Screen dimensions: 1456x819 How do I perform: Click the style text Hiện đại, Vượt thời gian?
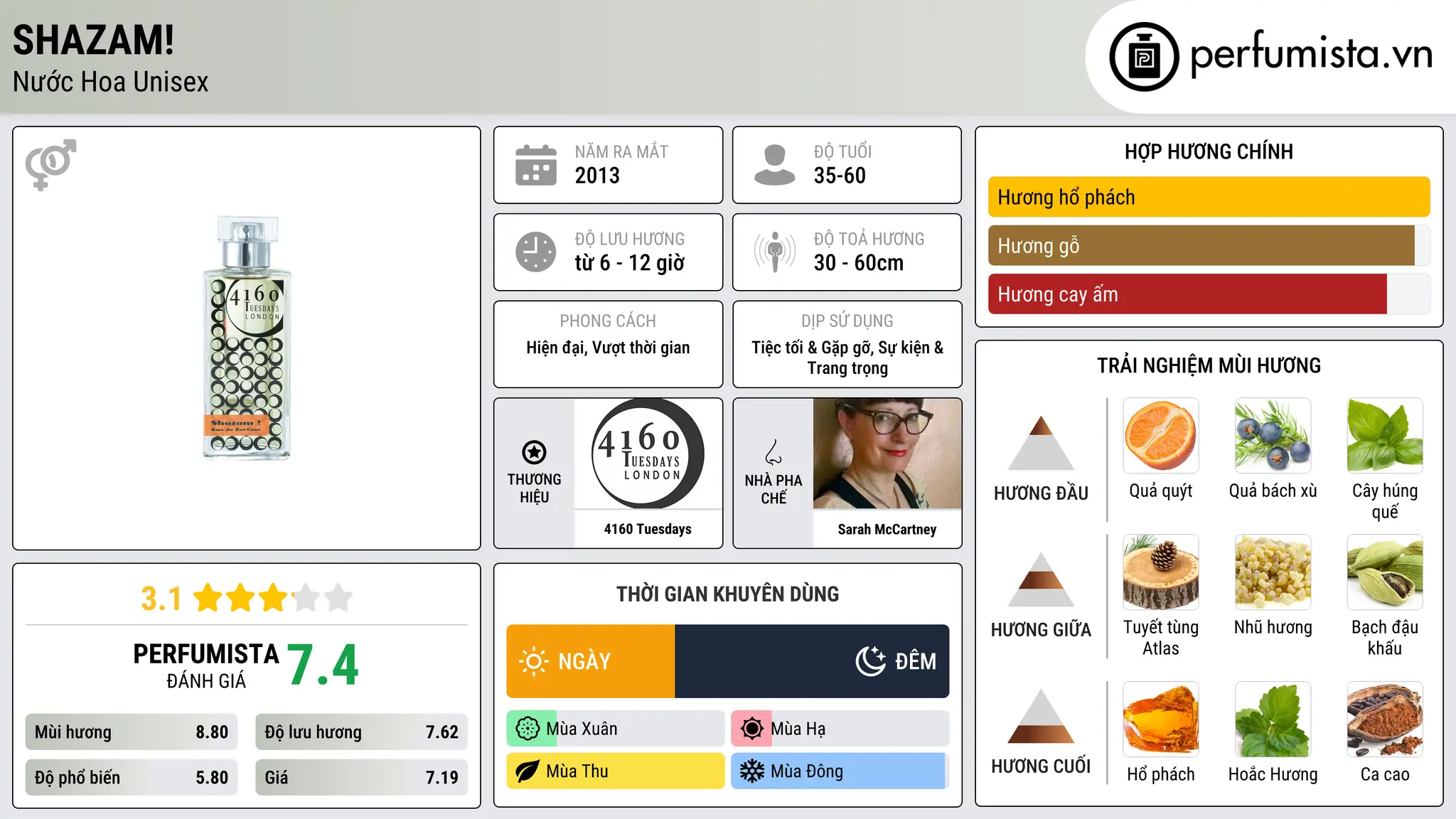[x=608, y=348]
